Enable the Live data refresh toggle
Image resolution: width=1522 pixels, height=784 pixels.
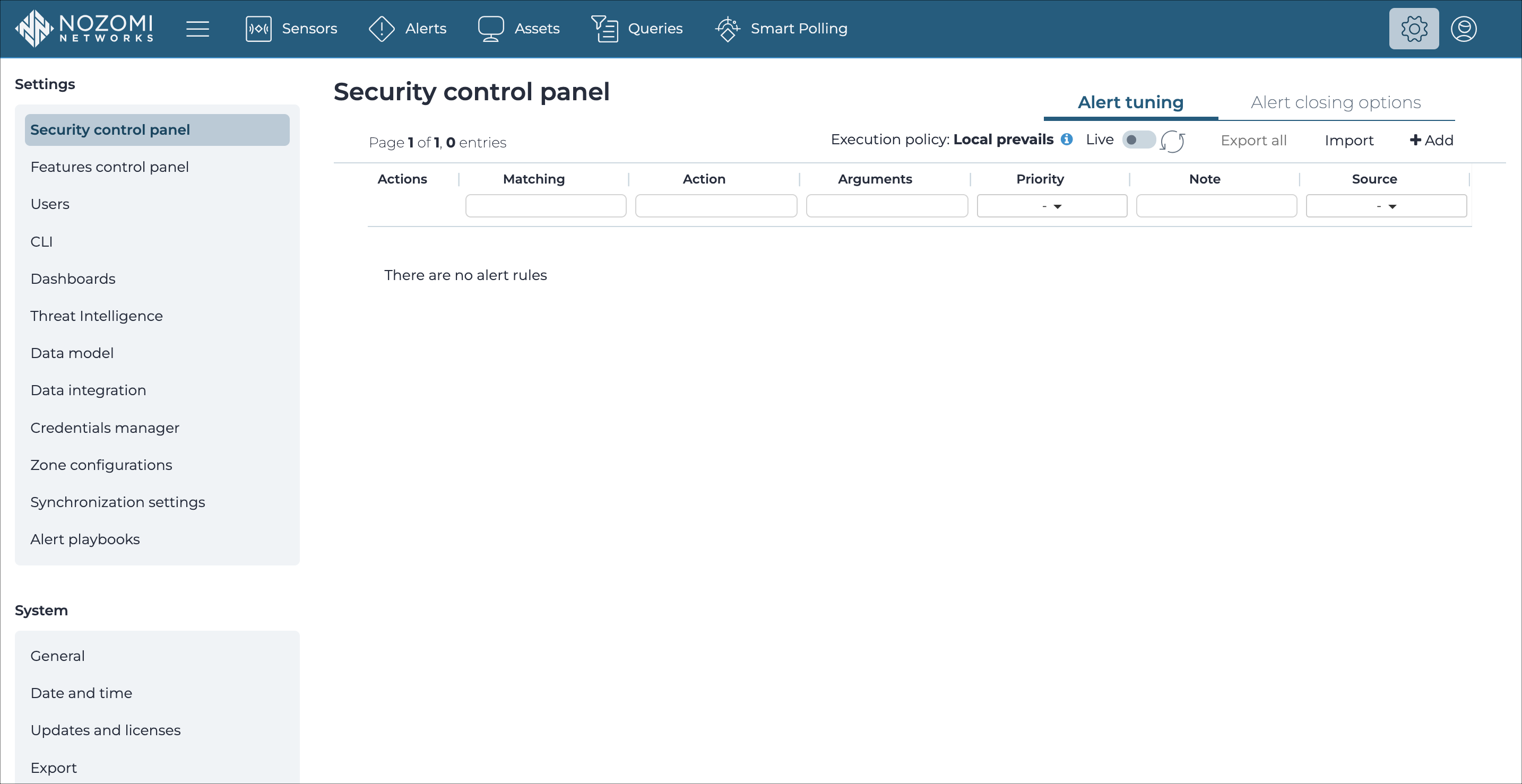click(x=1138, y=140)
